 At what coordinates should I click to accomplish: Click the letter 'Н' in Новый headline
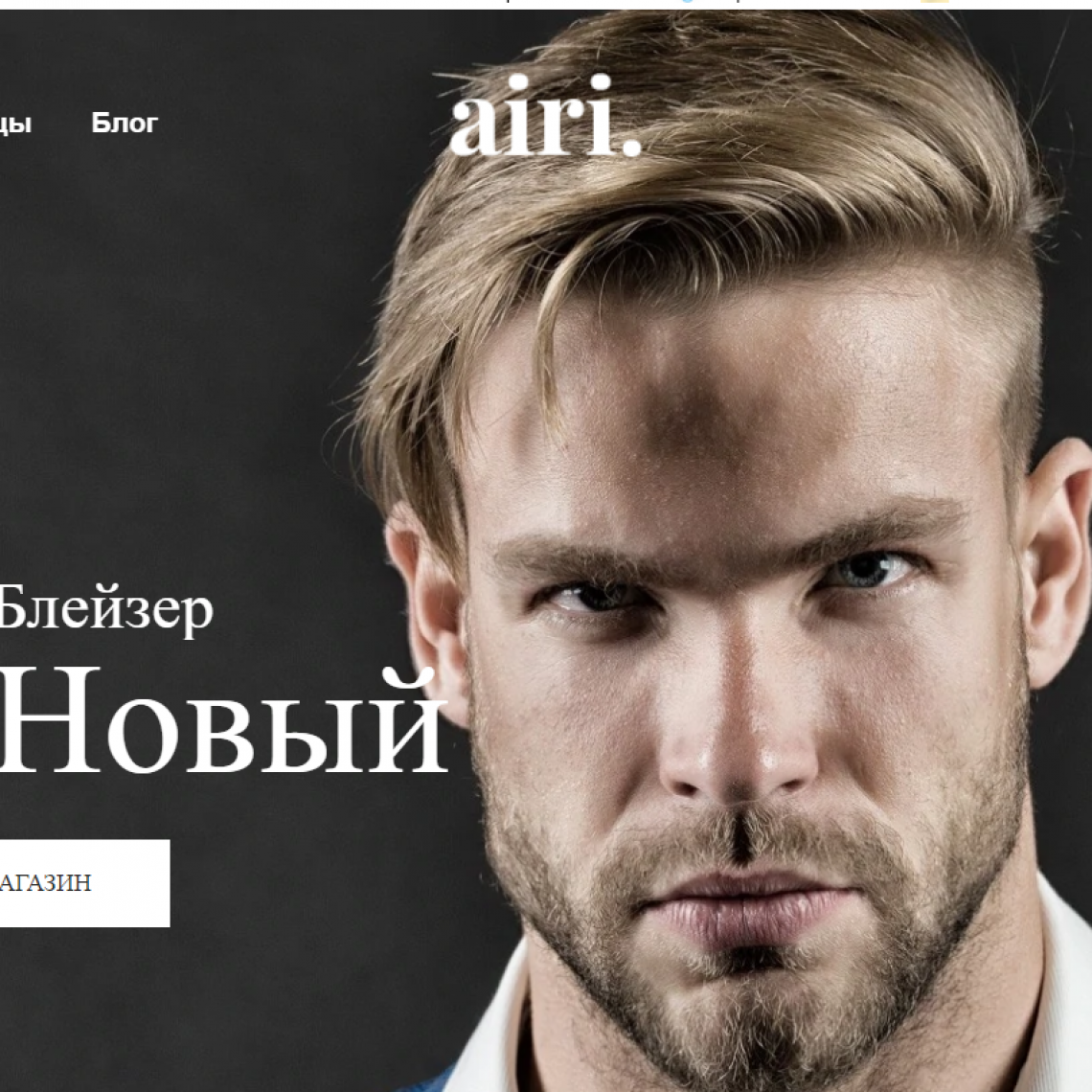(50, 721)
